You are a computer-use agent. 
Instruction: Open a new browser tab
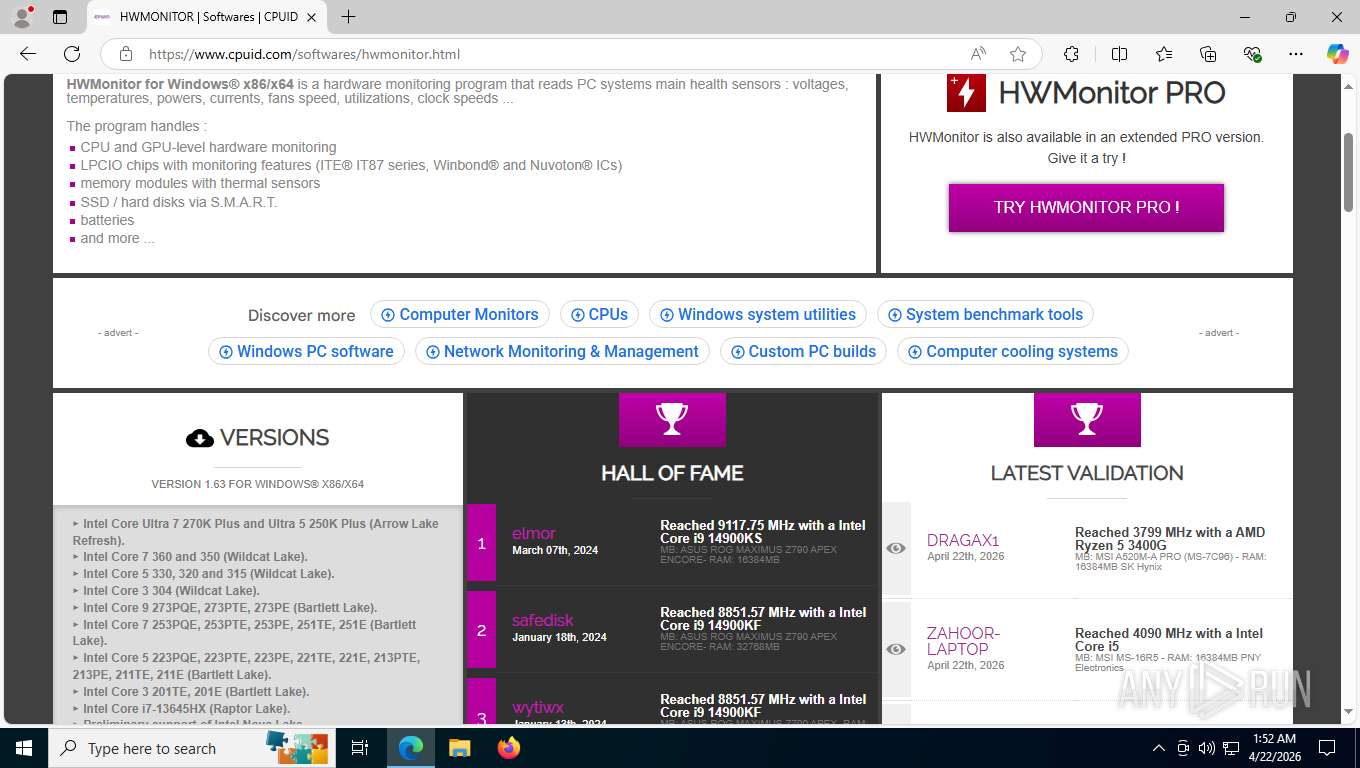click(x=348, y=17)
